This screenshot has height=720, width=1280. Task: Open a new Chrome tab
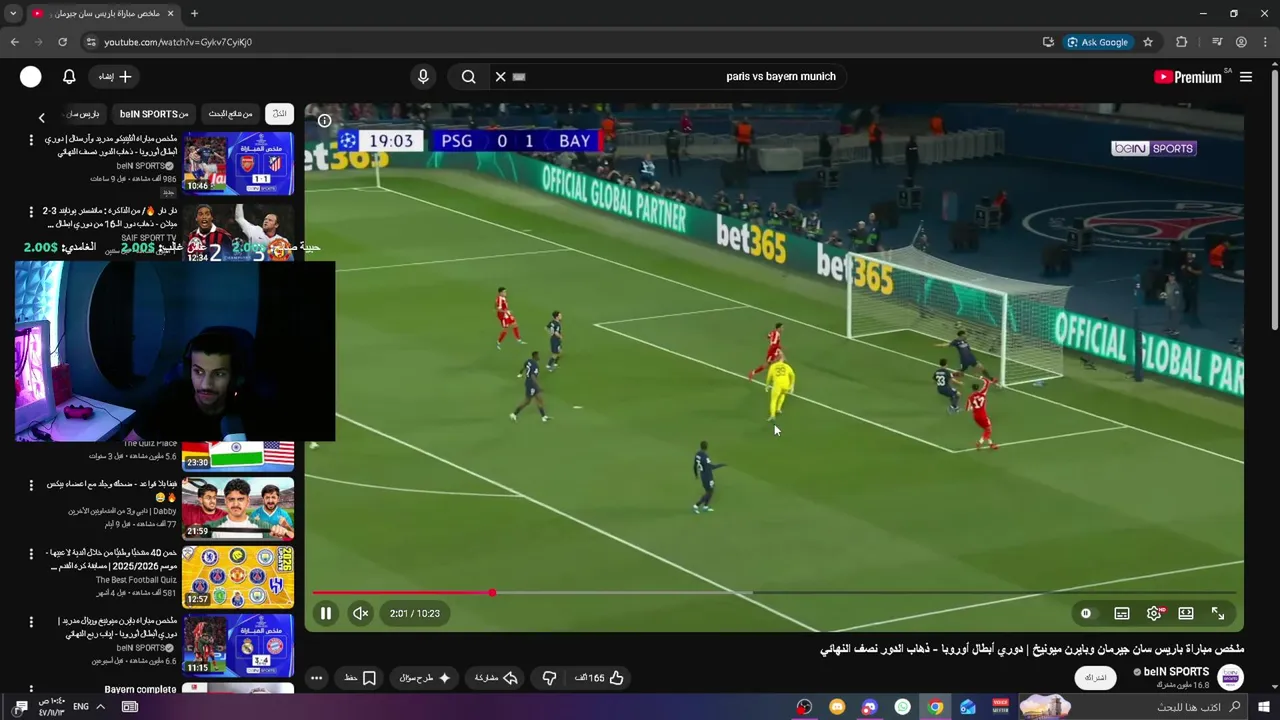194,14
